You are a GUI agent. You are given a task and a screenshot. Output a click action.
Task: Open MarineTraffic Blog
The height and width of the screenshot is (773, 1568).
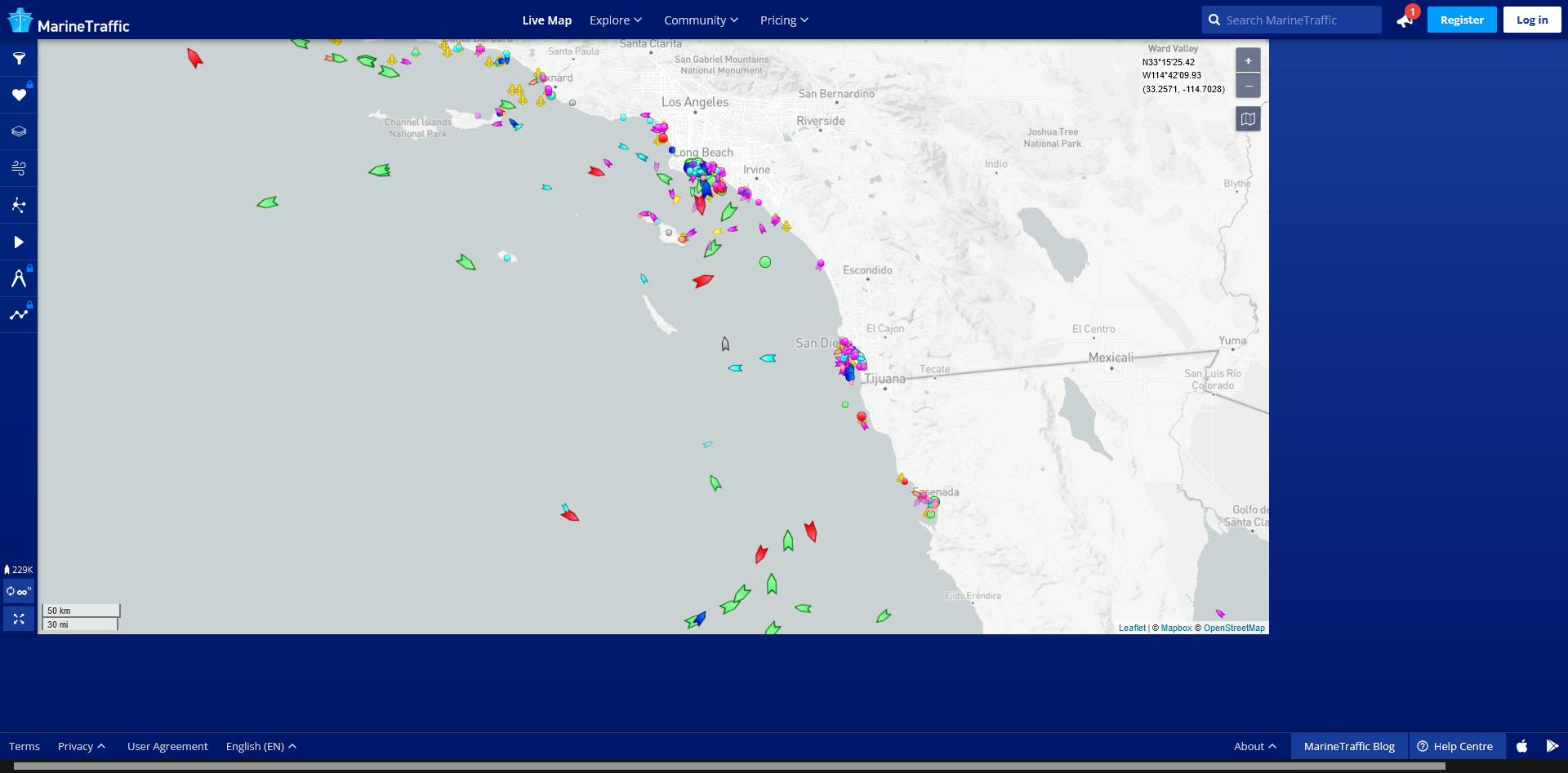pos(1349,746)
